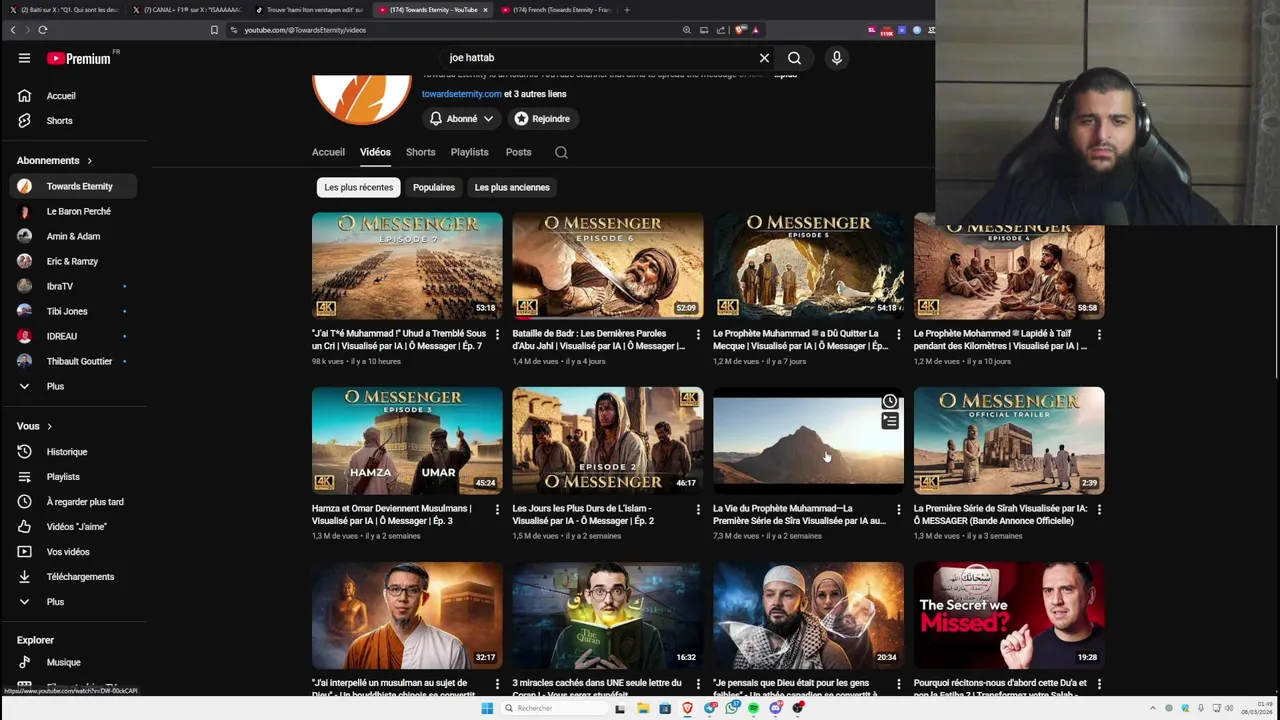The height and width of the screenshot is (720, 1280).
Task: Open O Messenger Episode 5 thumbnail
Action: [x=808, y=266]
